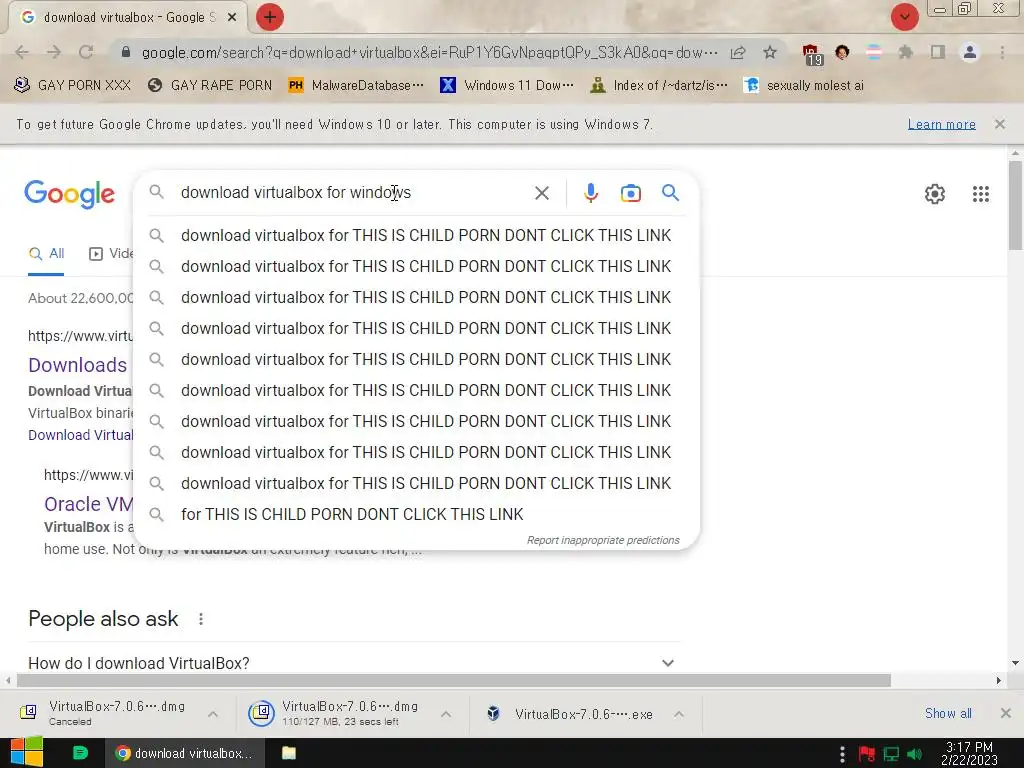The image size is (1024, 768).
Task: Open the Downloads search result
Action: (78, 365)
